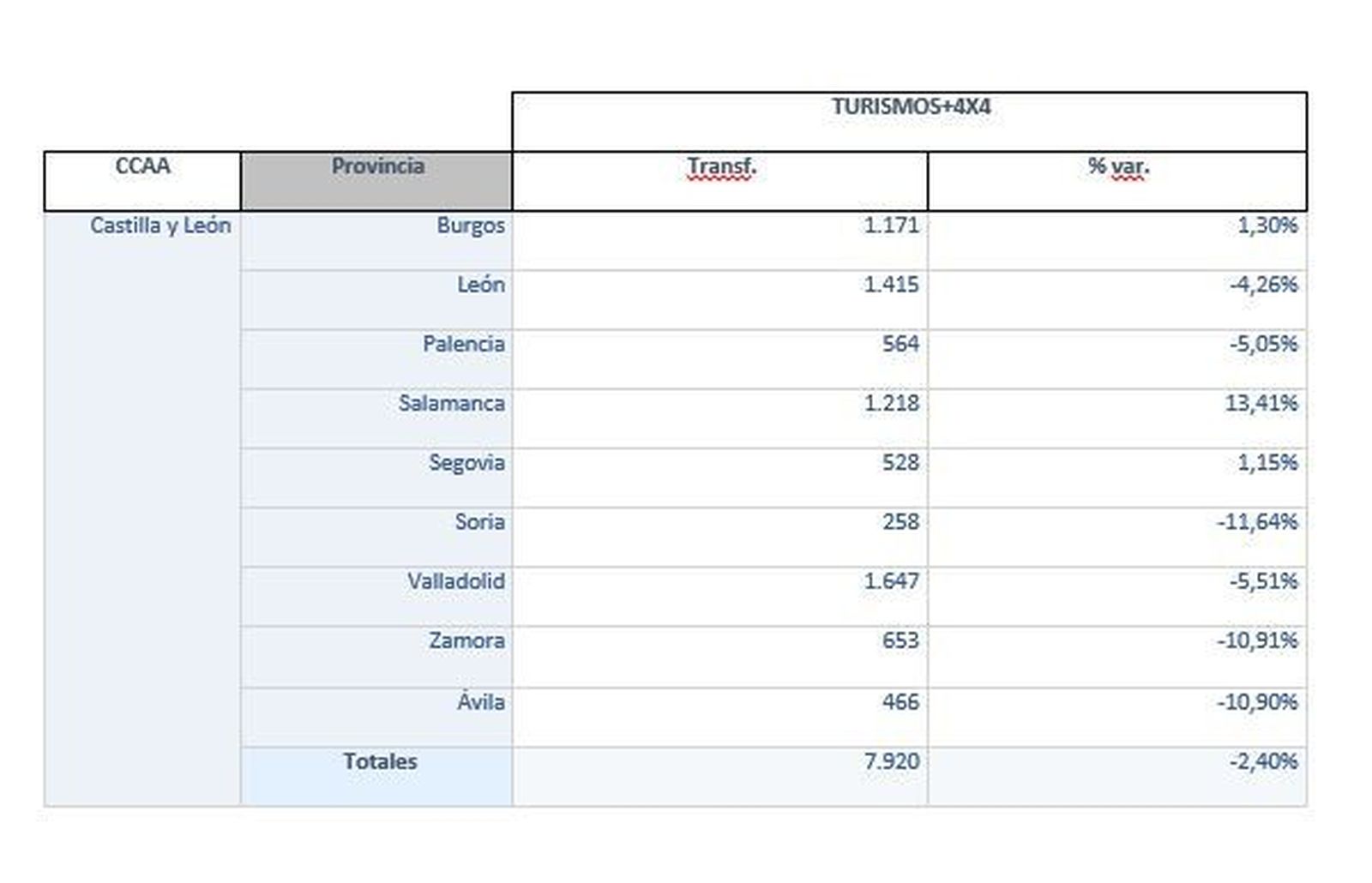The width and height of the screenshot is (1372, 883).
Task: Click the Segovia province cell
Action: point(466,463)
